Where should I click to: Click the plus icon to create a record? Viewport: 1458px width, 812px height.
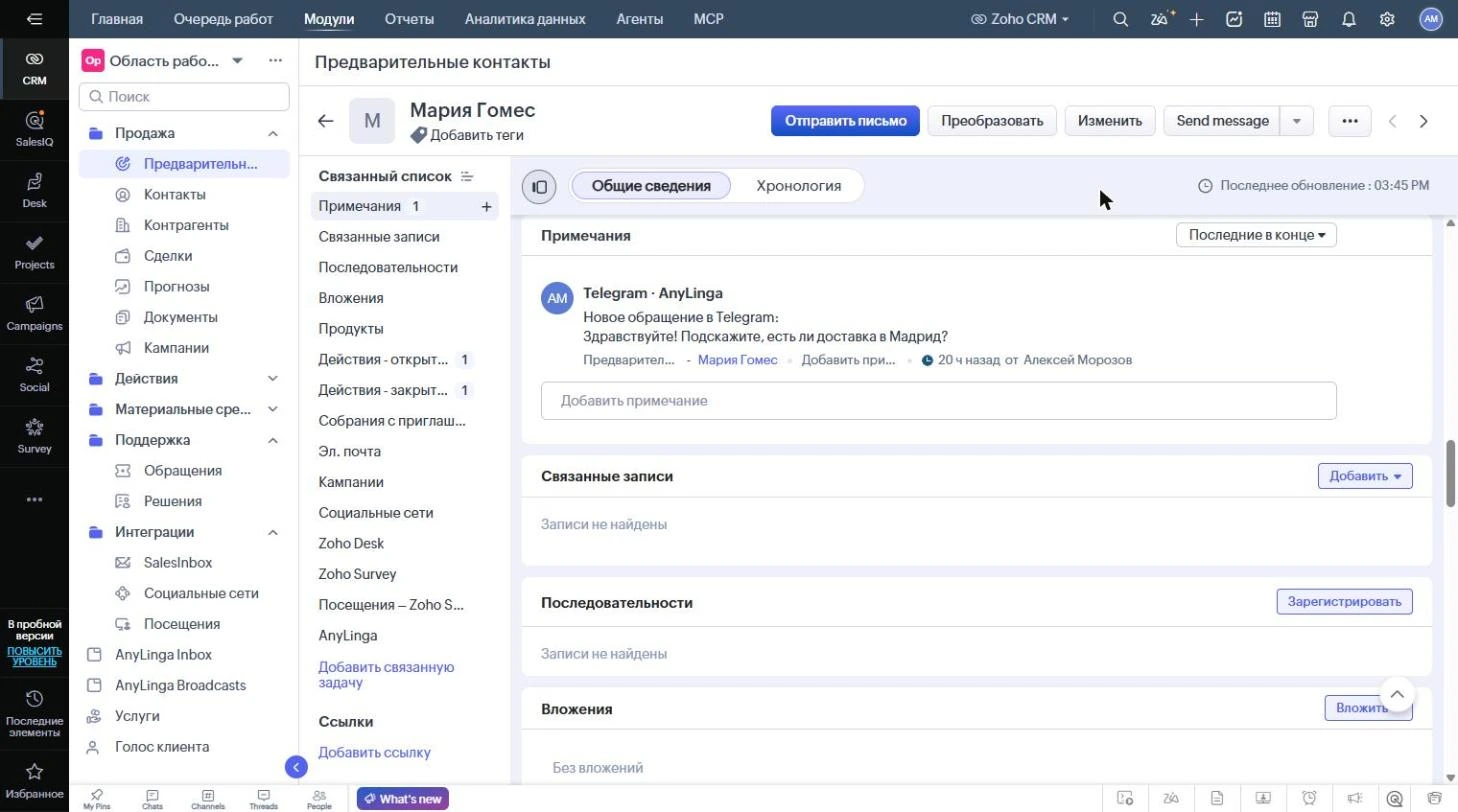click(1197, 19)
